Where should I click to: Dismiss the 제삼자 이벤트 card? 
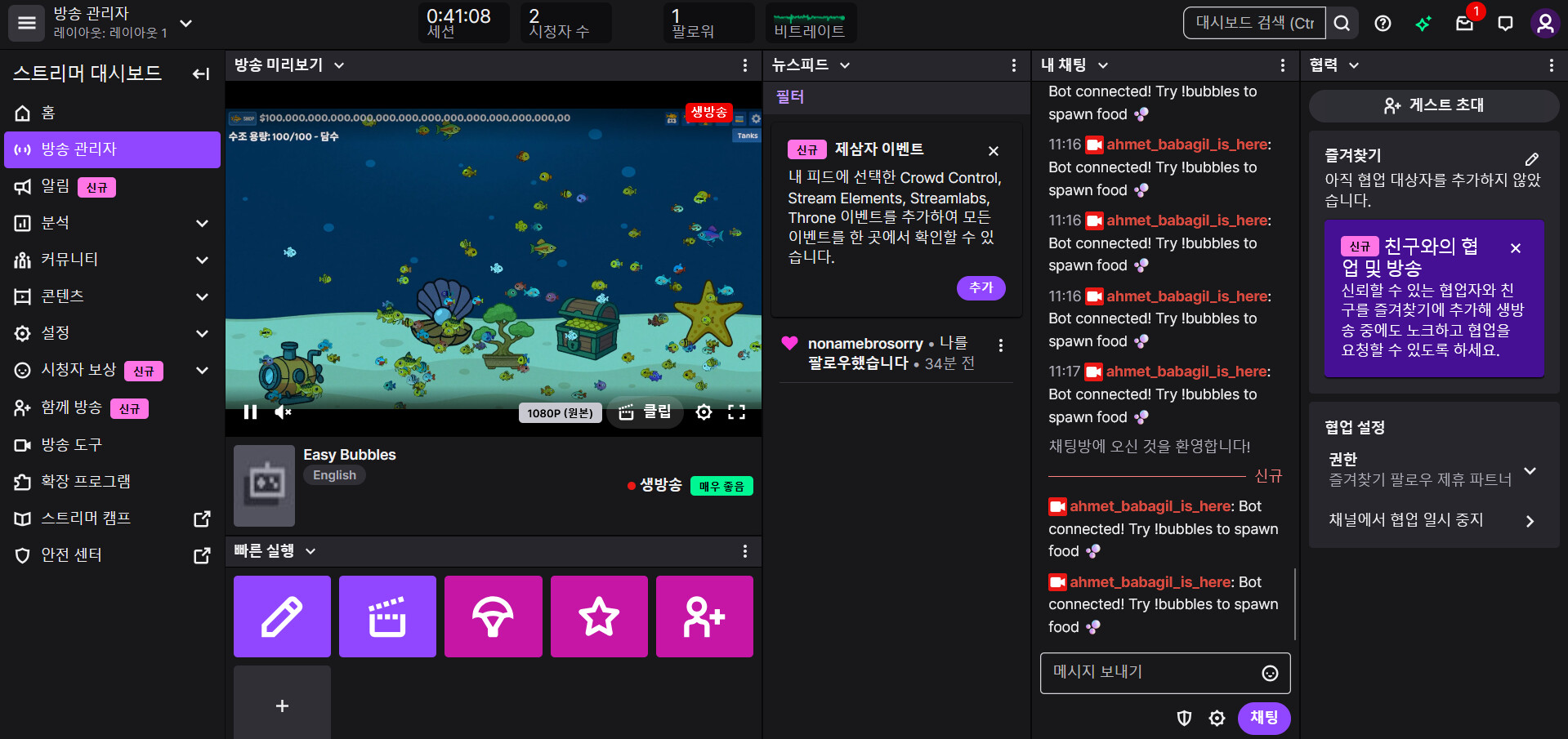(x=994, y=151)
